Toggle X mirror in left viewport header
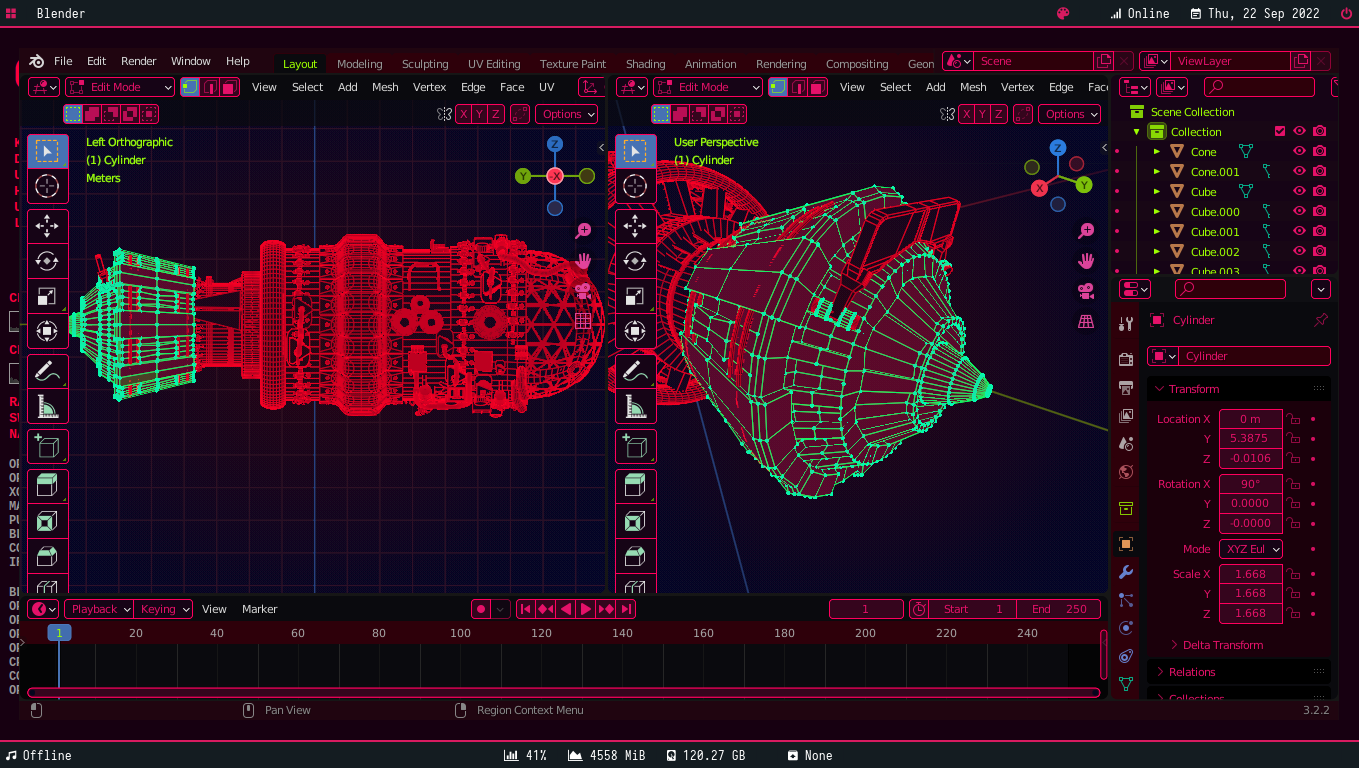Viewport: 1359px width, 768px height. click(464, 114)
